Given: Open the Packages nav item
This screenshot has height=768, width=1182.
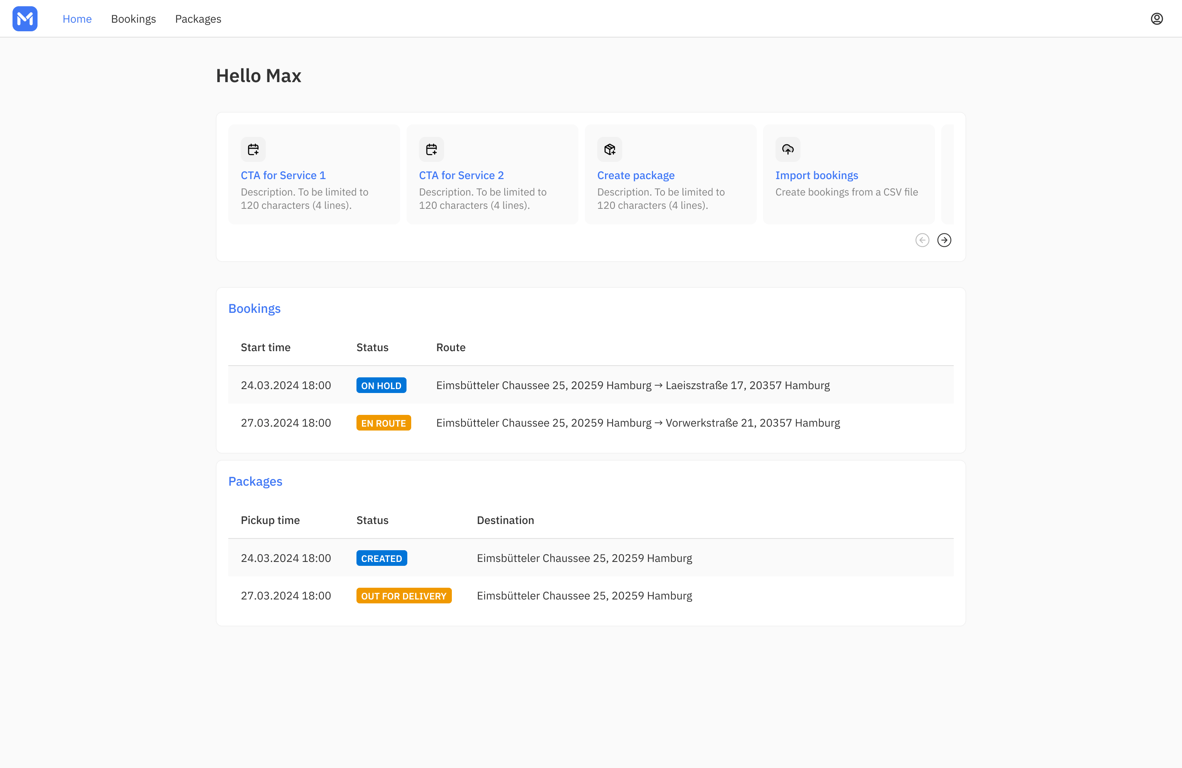Looking at the screenshot, I should point(198,19).
